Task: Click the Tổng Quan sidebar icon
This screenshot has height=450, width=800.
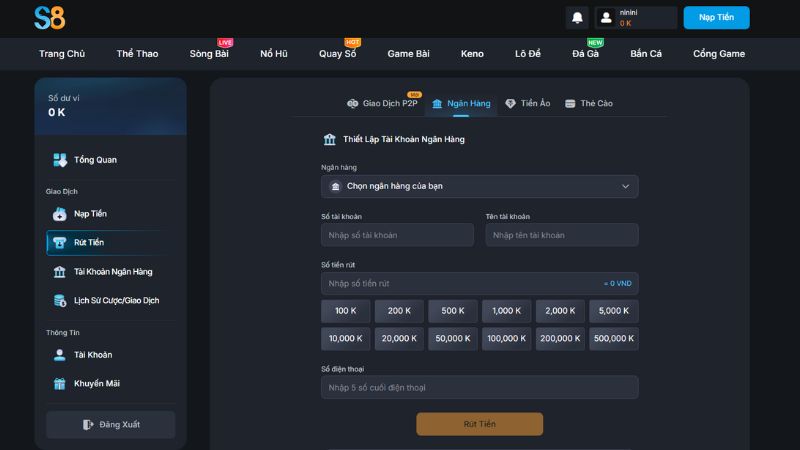Action: [x=60, y=160]
